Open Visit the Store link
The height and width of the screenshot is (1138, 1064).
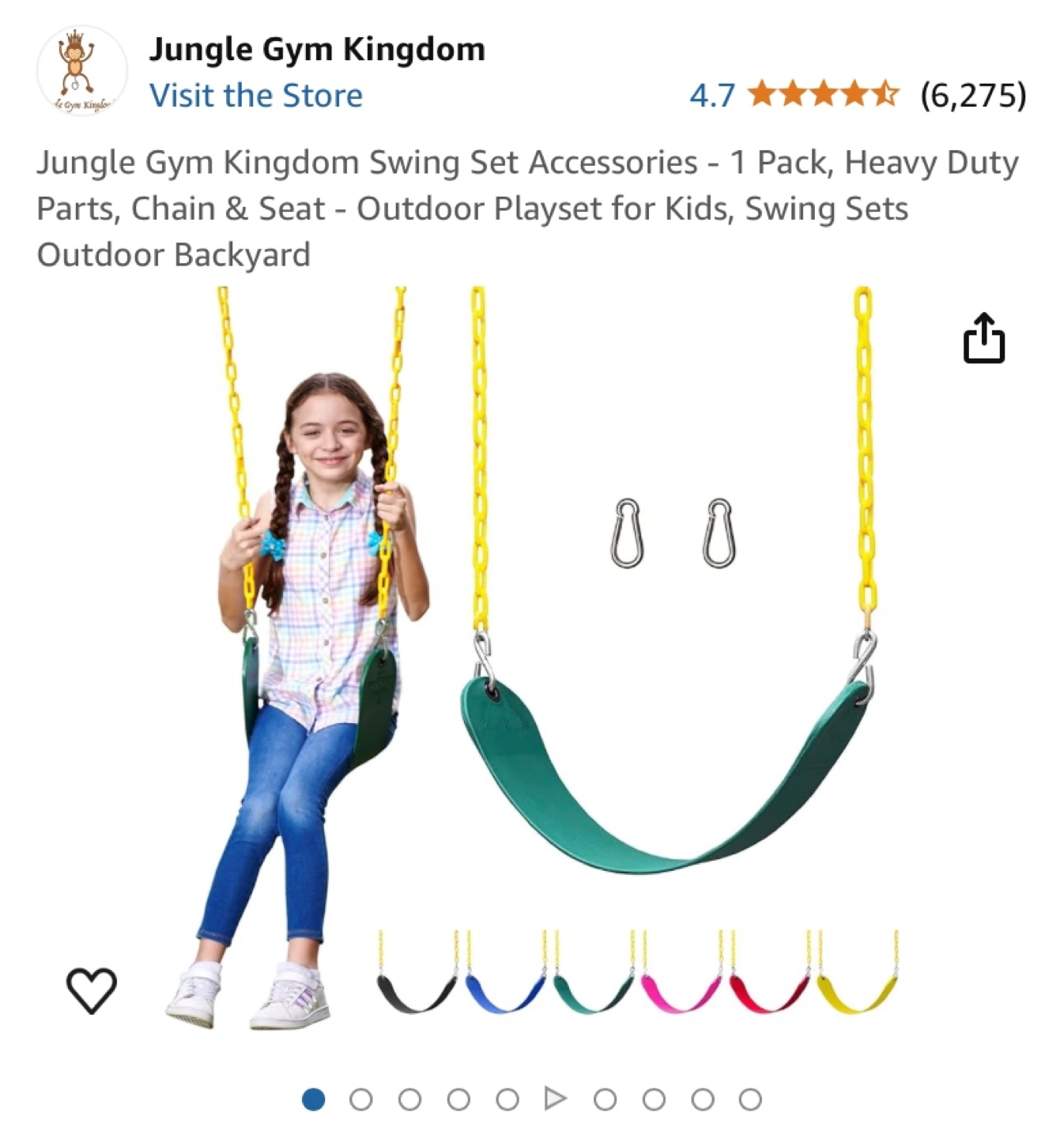pos(256,96)
